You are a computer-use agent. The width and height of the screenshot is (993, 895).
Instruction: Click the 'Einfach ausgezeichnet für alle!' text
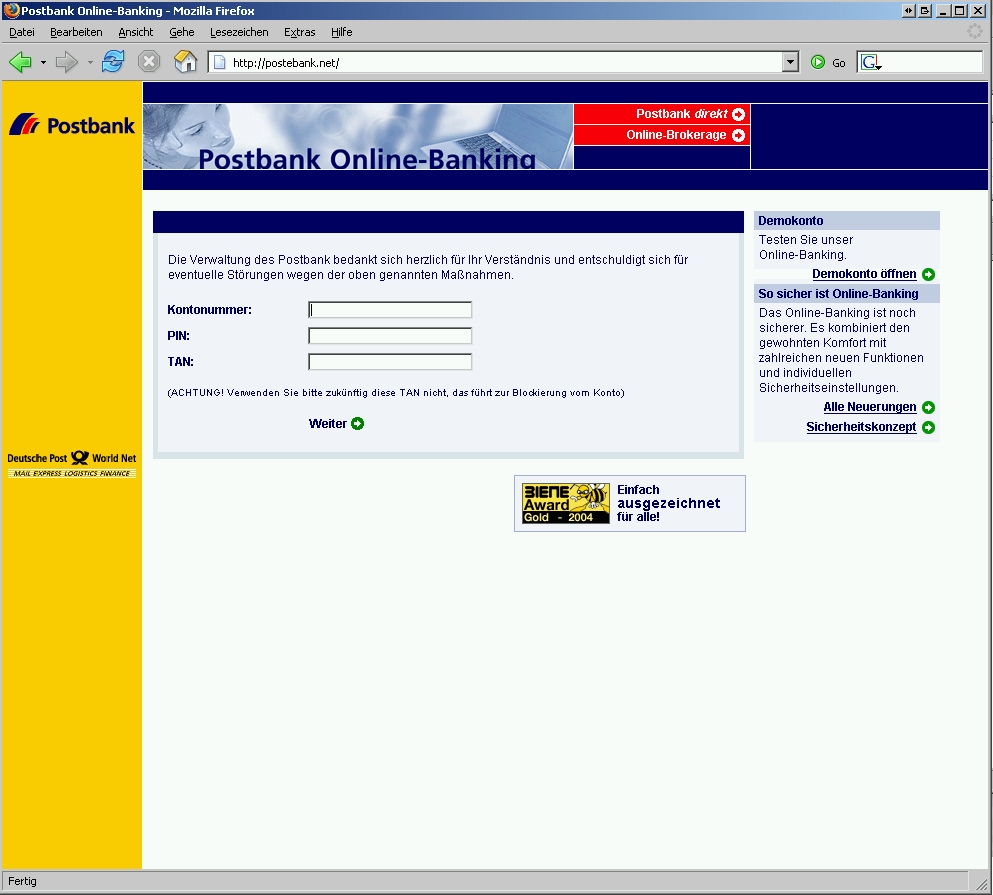pos(668,504)
